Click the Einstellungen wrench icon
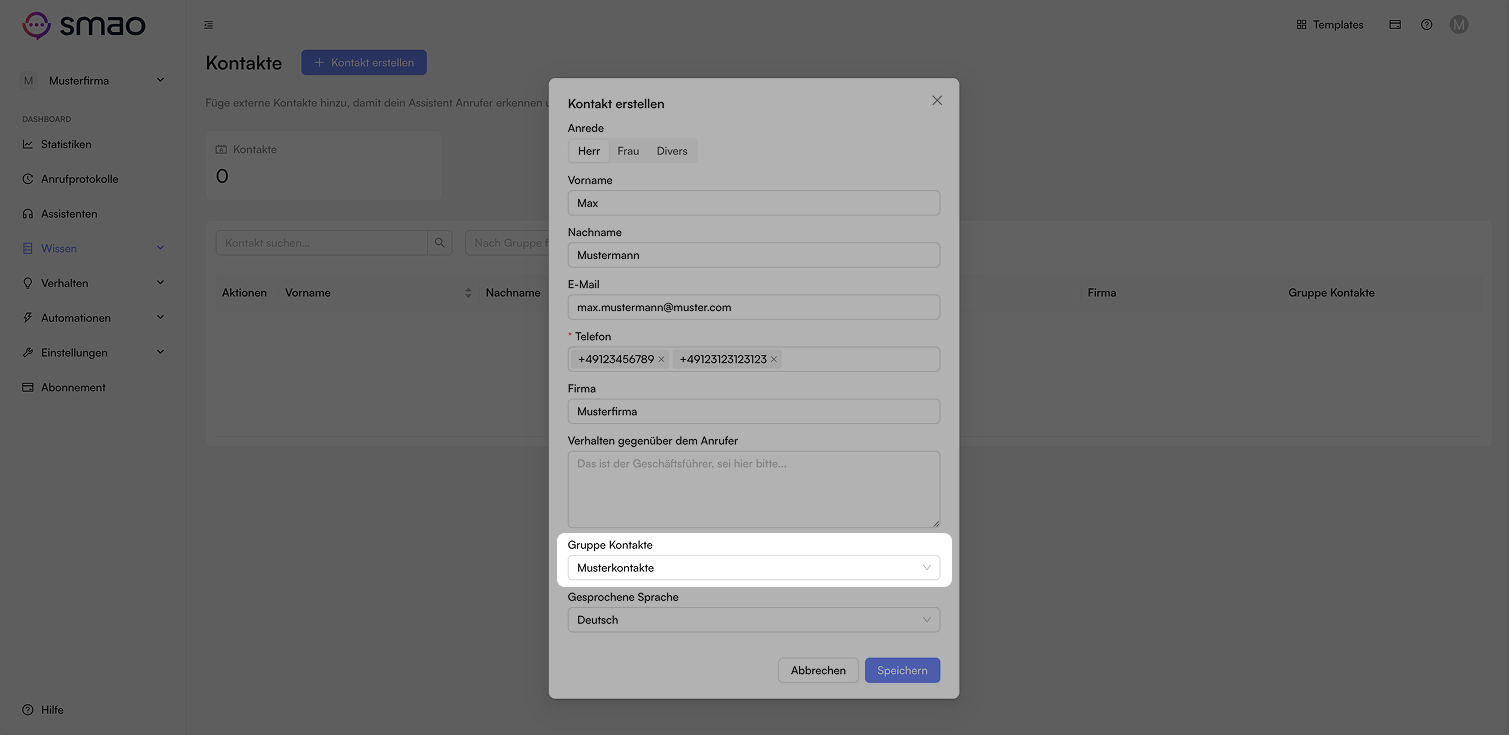This screenshot has height=735, width=1509. click(x=28, y=353)
